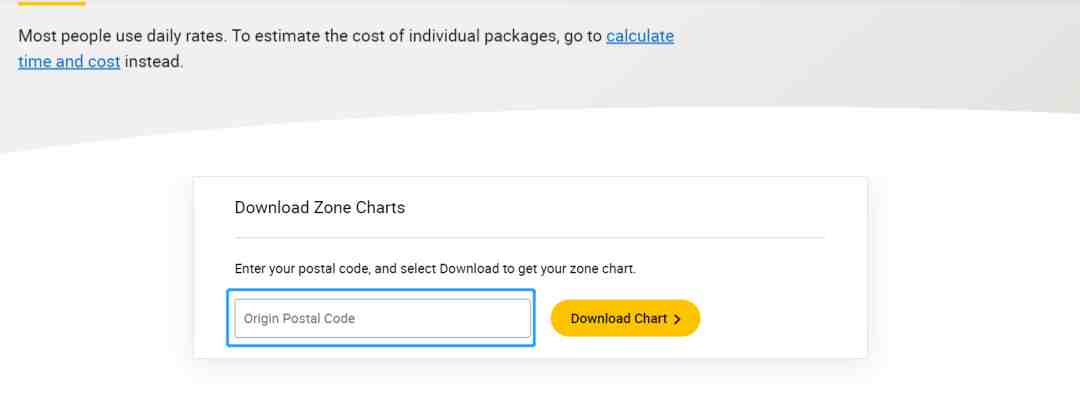
Task: Click the word "Zone" in the card title
Action: click(x=333, y=207)
